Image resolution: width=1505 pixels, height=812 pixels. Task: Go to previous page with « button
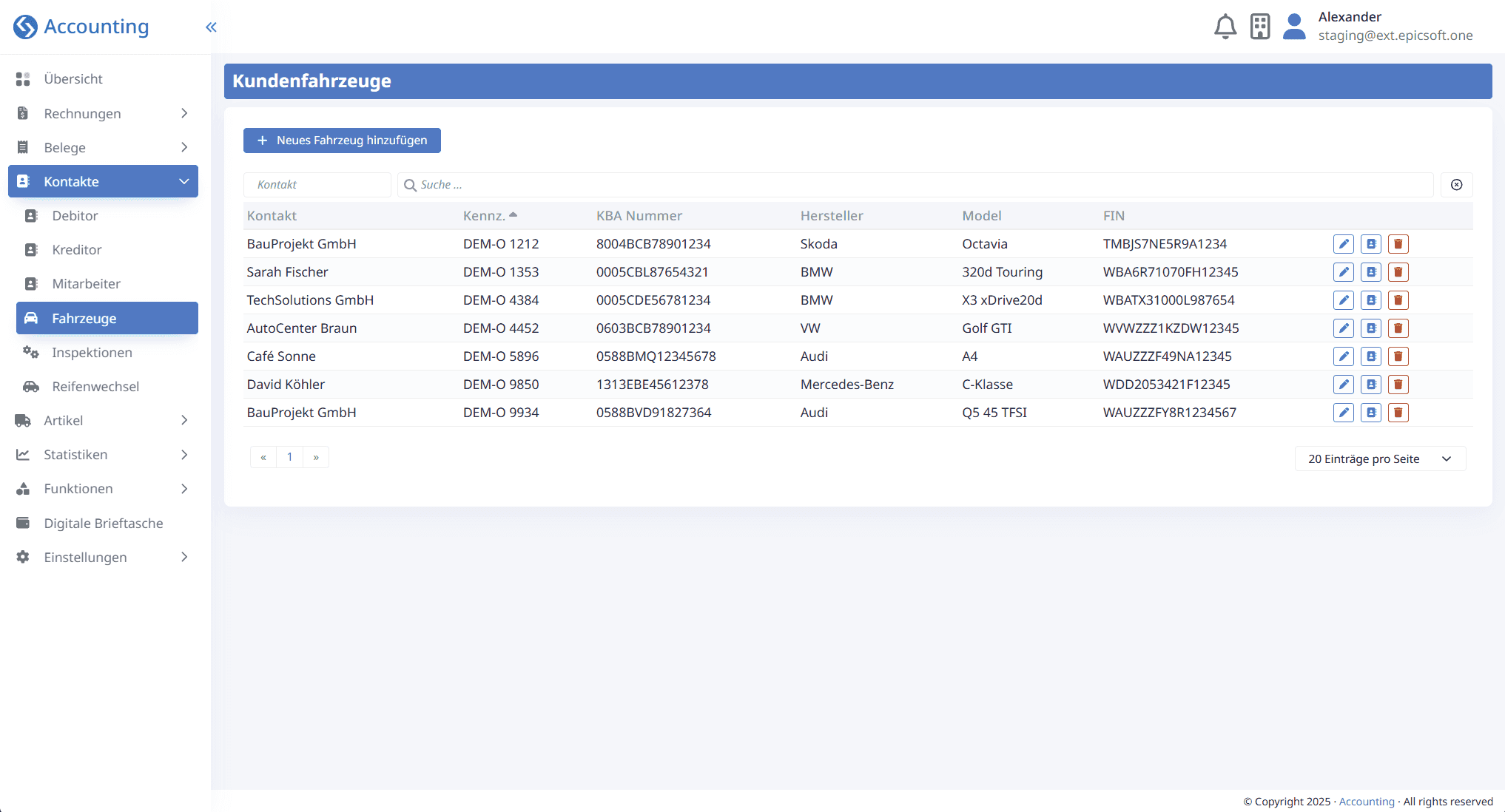click(x=263, y=457)
